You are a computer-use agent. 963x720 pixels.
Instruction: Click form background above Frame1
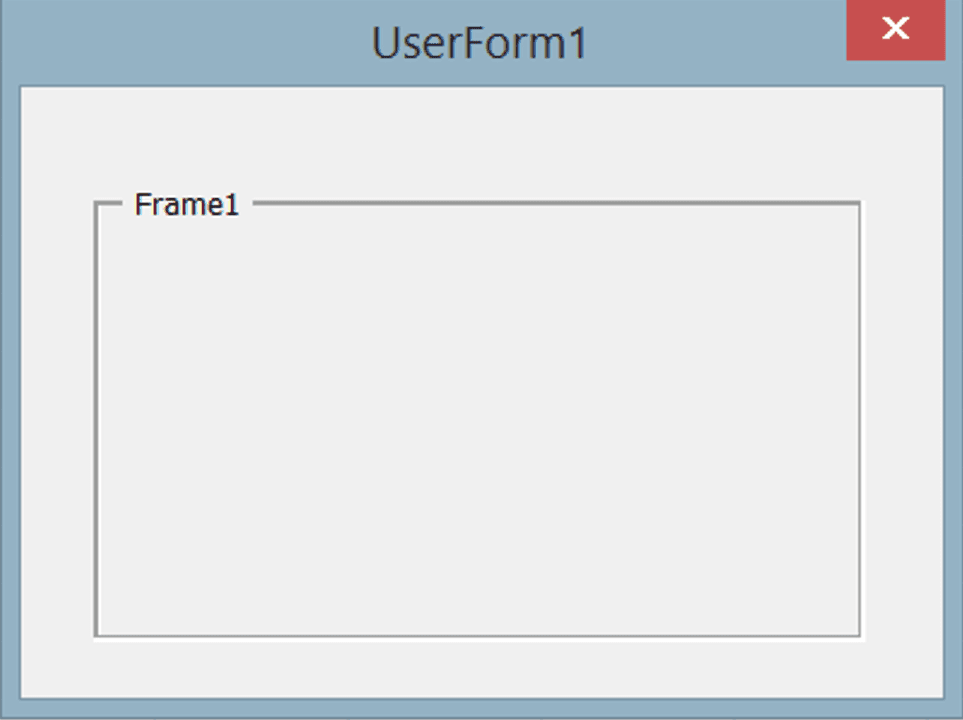pyautogui.click(x=482, y=143)
